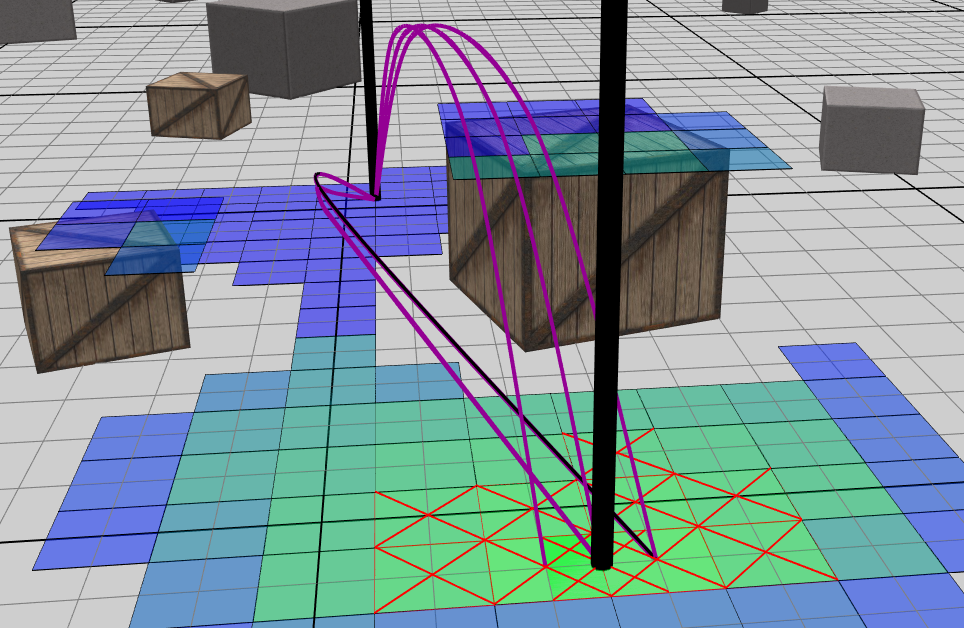Screen dimensions: 964x628
Task: Select the large gray cube at top center
Action: [285, 45]
